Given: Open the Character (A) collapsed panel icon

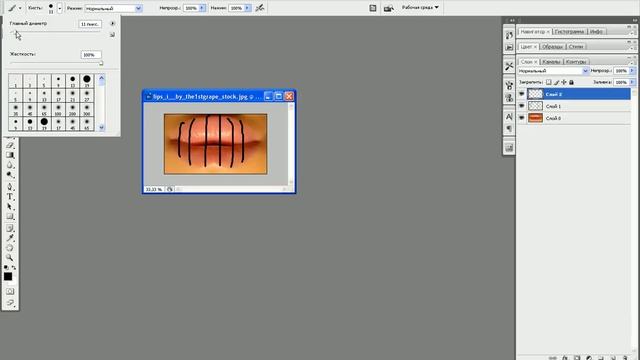Looking at the screenshot, I should pyautogui.click(x=509, y=117).
